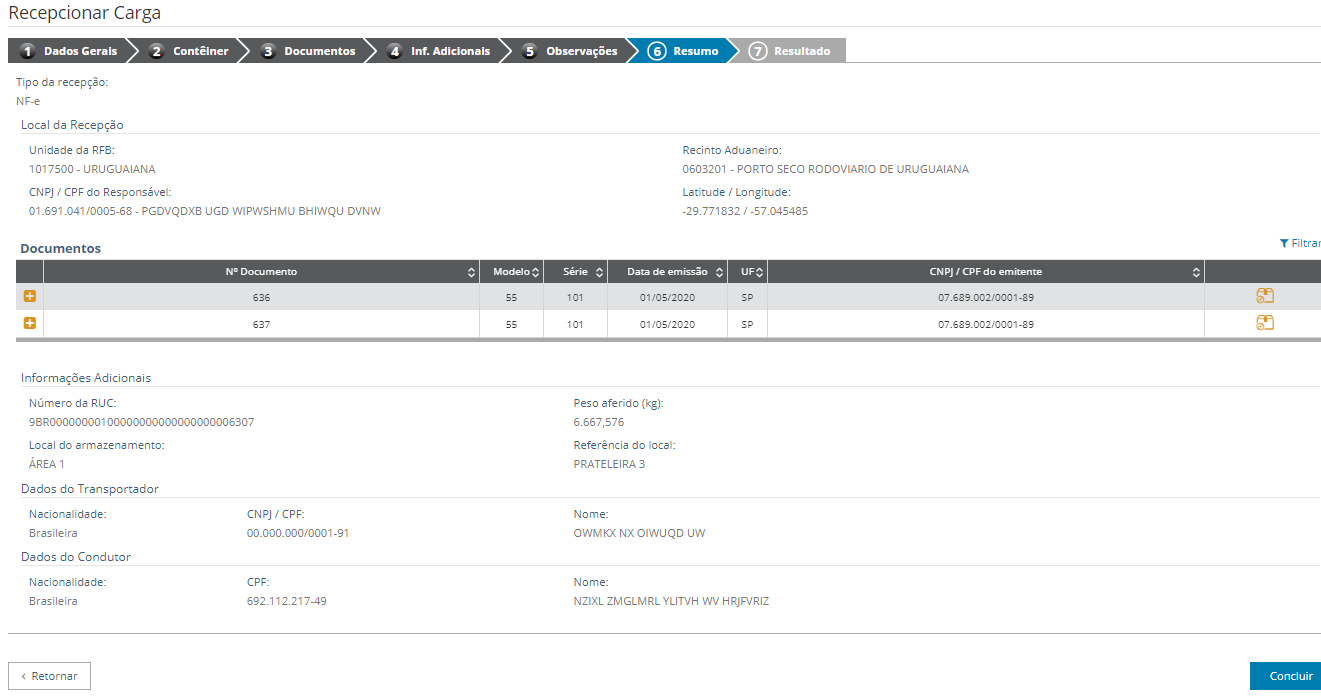Sort by Série column arrows

599,272
